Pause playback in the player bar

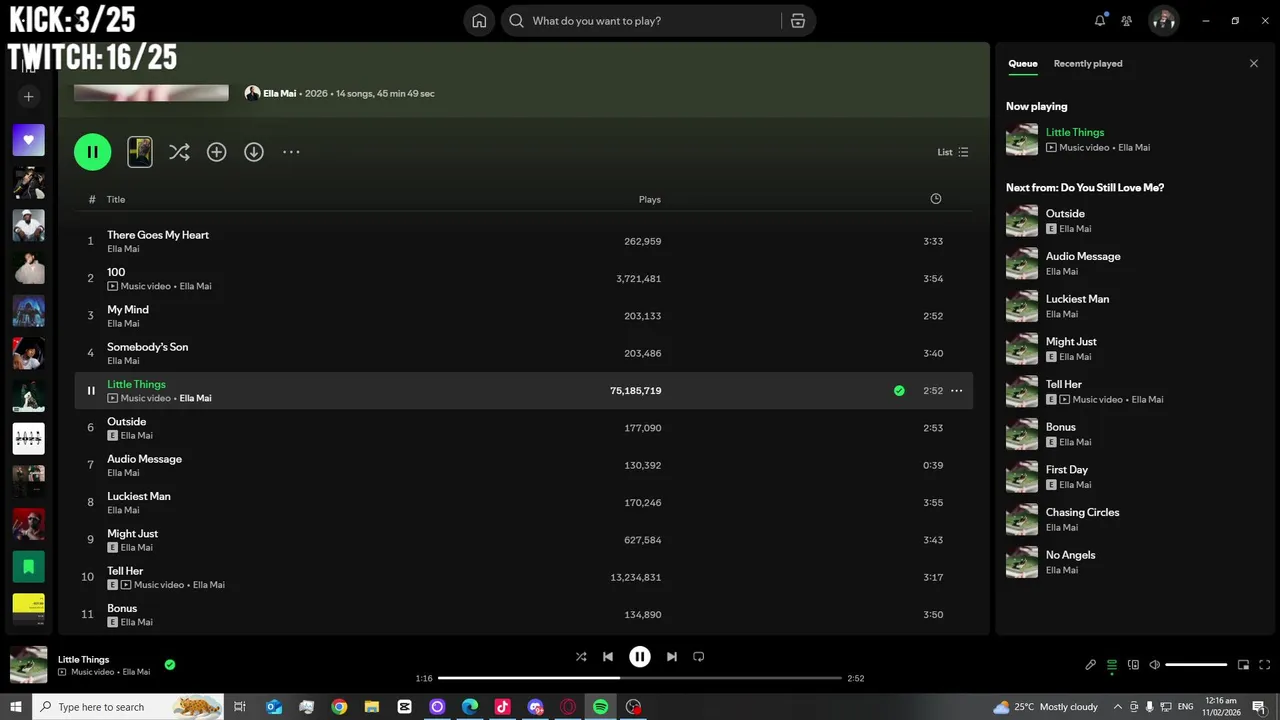pos(640,657)
